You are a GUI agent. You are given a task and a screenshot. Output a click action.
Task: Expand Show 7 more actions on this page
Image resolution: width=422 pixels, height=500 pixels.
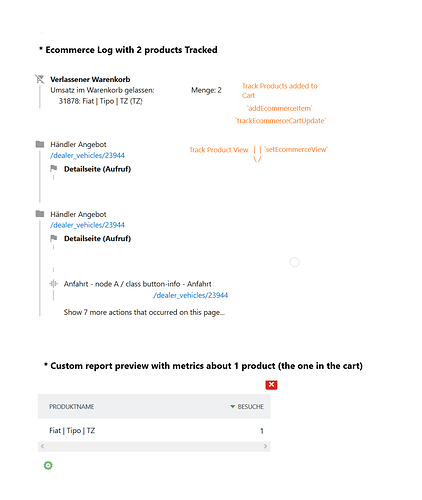(x=144, y=312)
